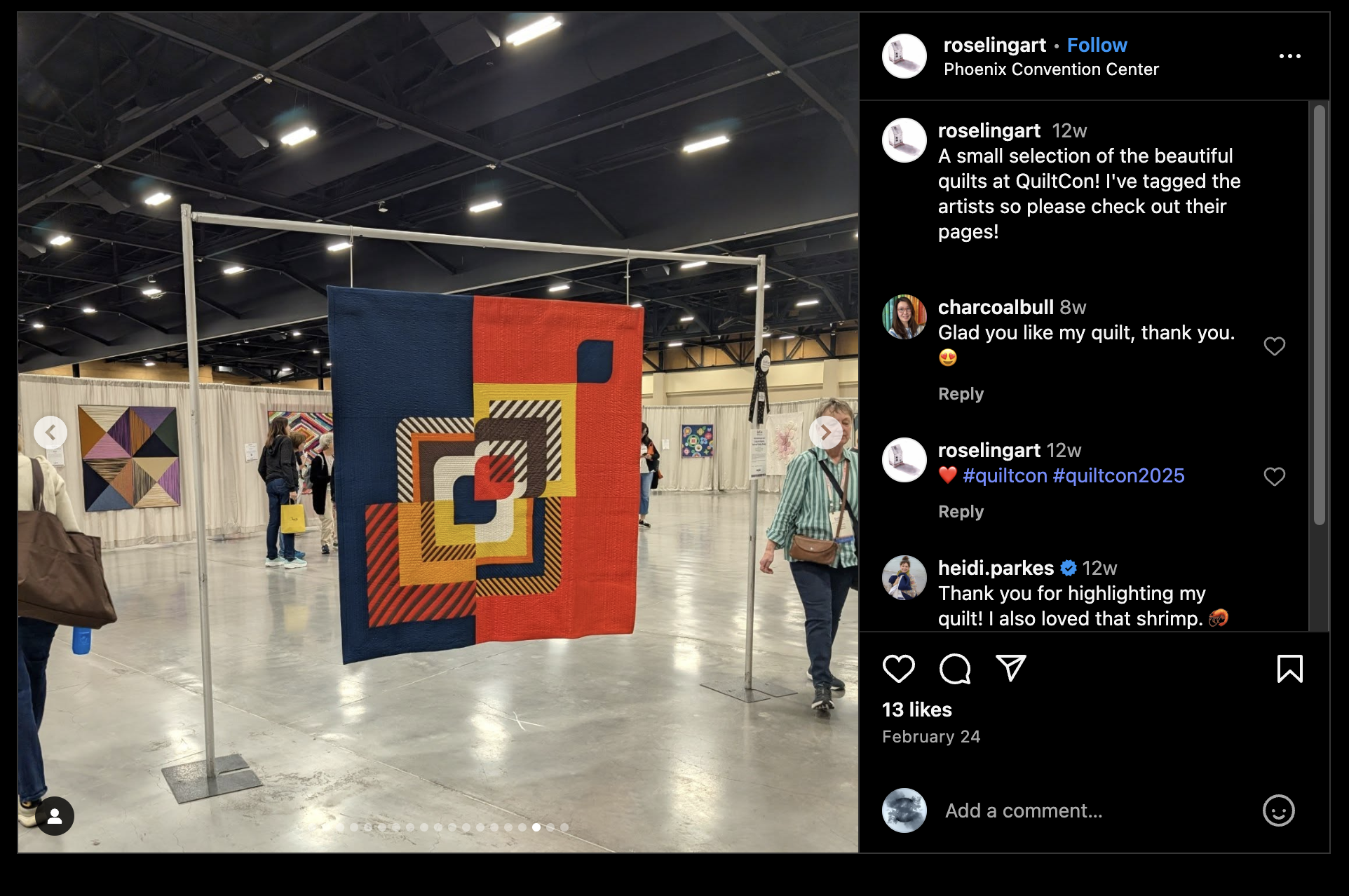Reply to charcoalbull's comment
The image size is (1349, 896).
point(961,394)
